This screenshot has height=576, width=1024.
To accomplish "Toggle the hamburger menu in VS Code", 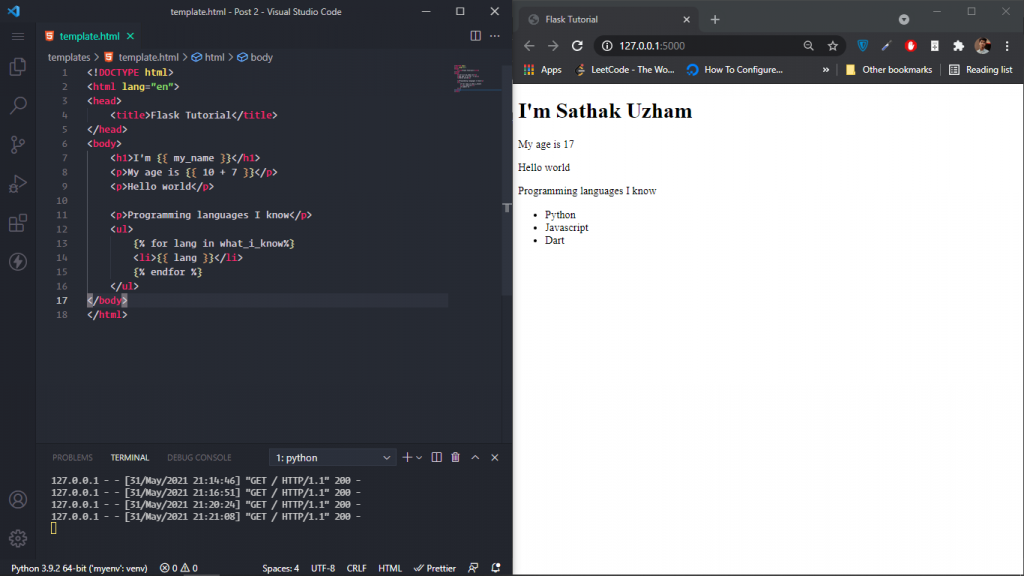I will [x=18, y=36].
